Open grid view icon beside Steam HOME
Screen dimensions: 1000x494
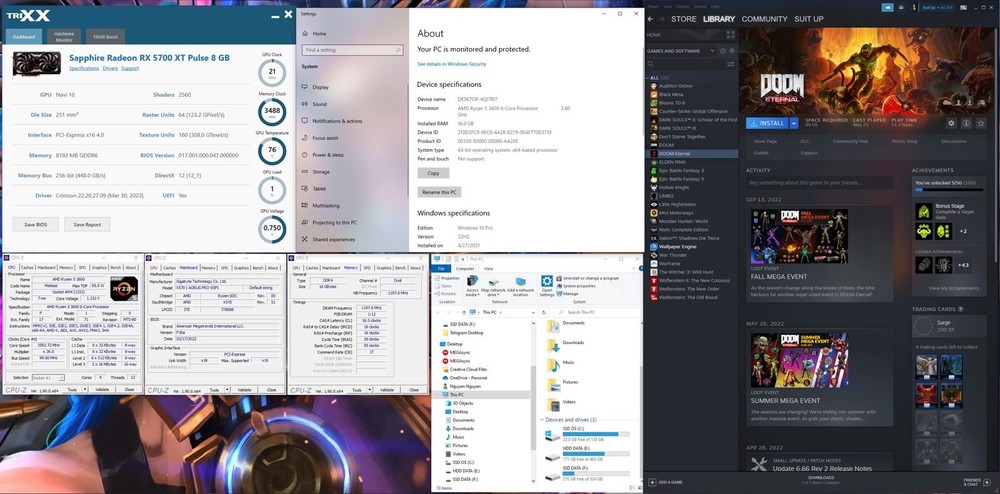[732, 35]
